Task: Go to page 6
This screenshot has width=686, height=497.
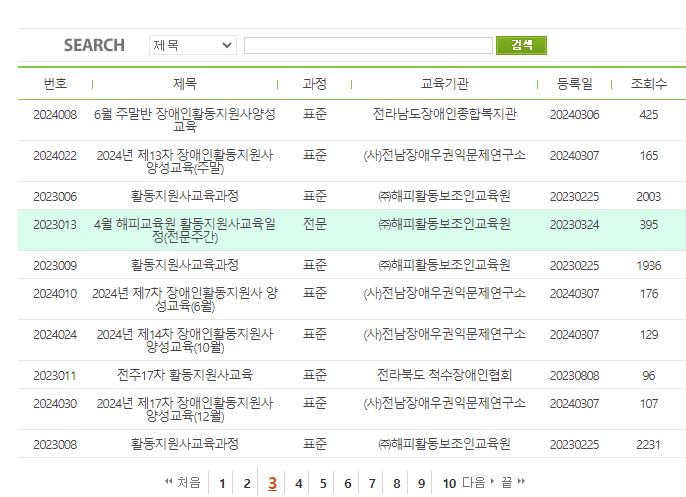Action: coord(347,483)
